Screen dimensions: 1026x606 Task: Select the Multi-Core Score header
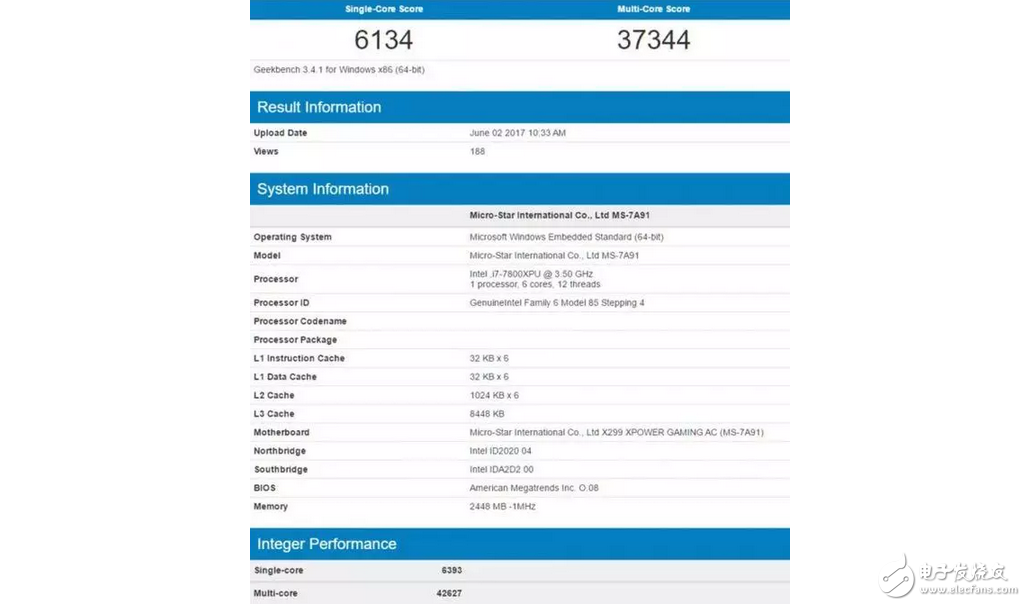point(654,9)
